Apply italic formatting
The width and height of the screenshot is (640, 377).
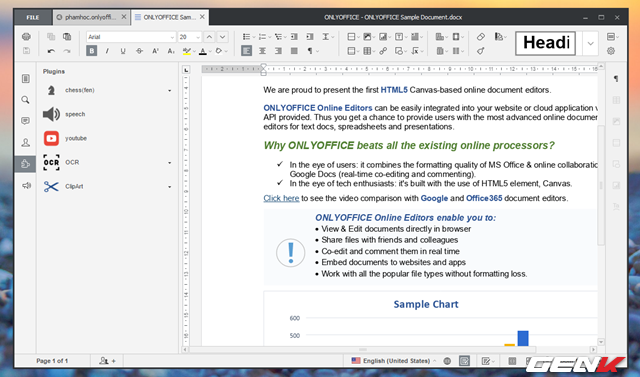(107, 51)
